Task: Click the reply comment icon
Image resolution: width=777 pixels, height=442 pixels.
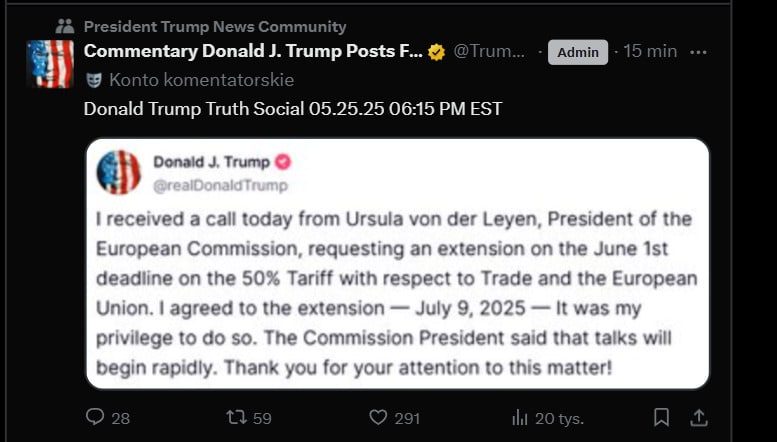Action: click(96, 417)
